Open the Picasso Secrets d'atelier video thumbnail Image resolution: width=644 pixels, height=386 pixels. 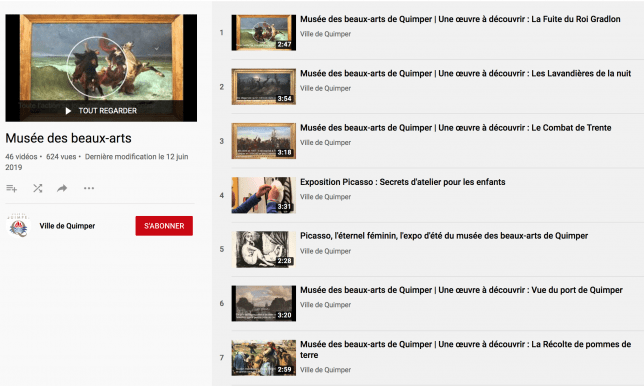point(264,195)
